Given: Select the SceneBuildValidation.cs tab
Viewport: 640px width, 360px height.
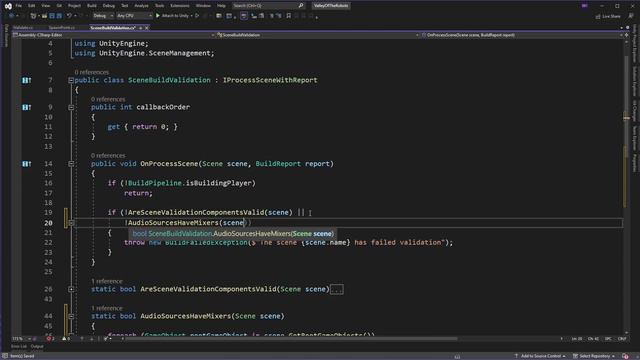Looking at the screenshot, I should coord(113,28).
